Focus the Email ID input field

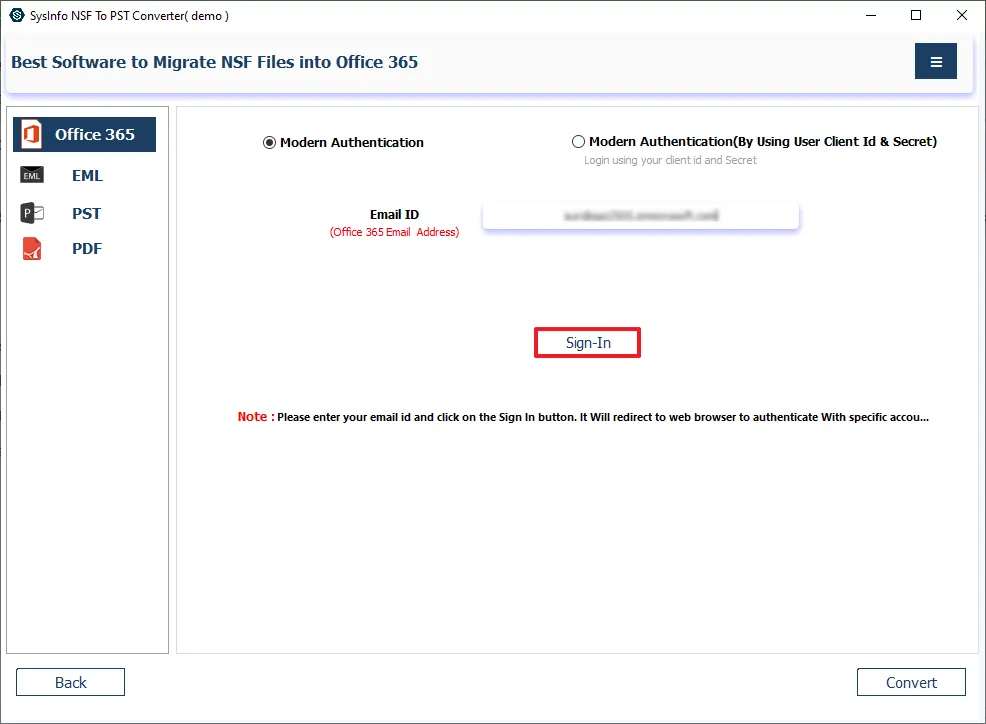[640, 216]
